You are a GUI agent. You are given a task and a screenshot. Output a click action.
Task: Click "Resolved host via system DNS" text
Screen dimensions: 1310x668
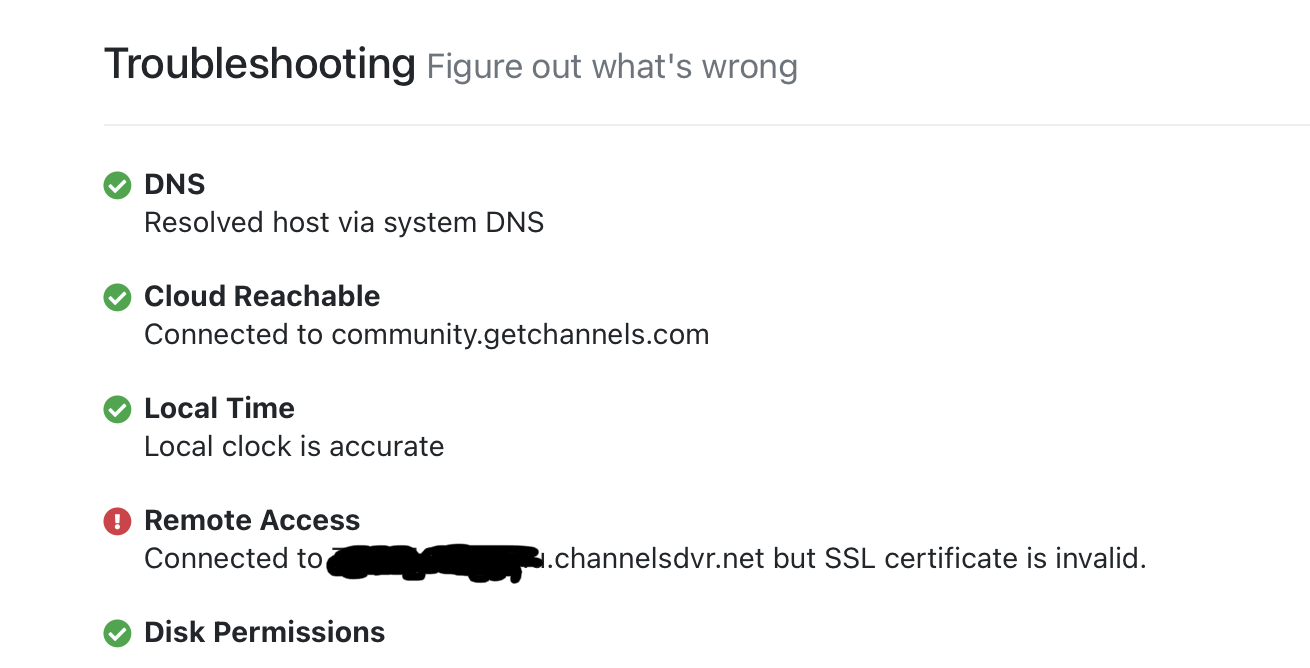pos(344,222)
